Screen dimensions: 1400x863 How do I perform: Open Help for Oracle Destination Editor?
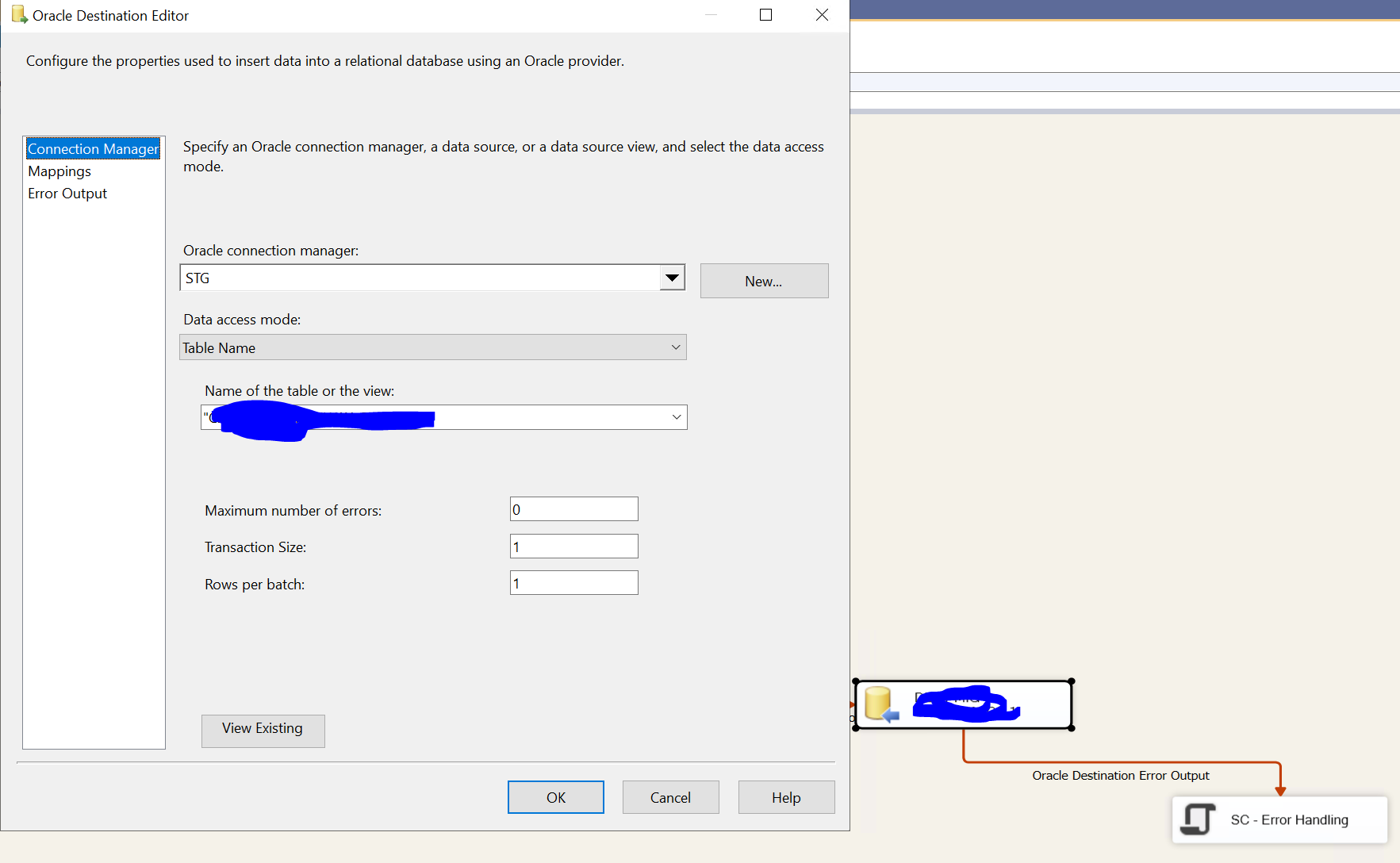(x=787, y=797)
